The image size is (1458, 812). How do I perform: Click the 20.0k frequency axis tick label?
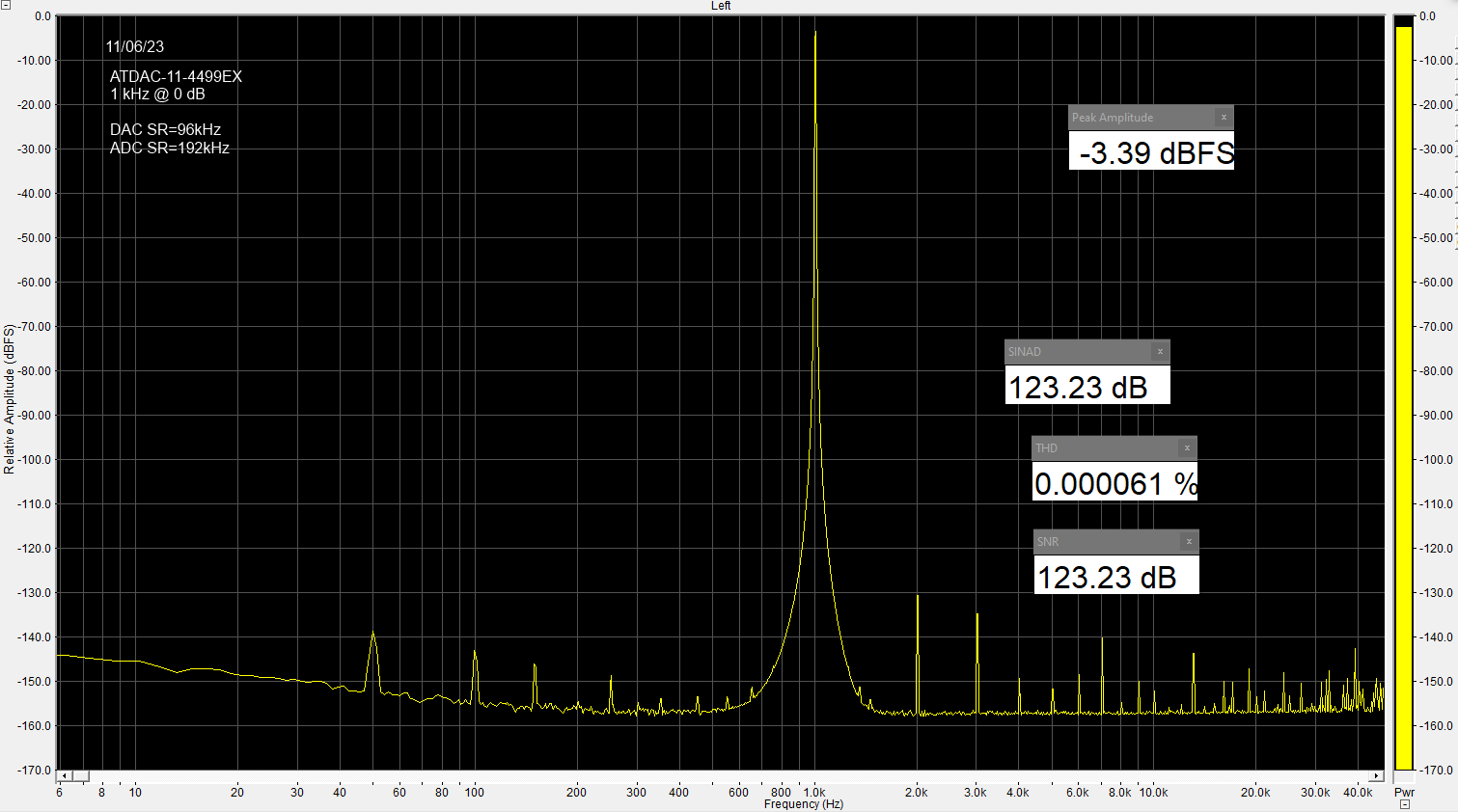tap(1255, 793)
